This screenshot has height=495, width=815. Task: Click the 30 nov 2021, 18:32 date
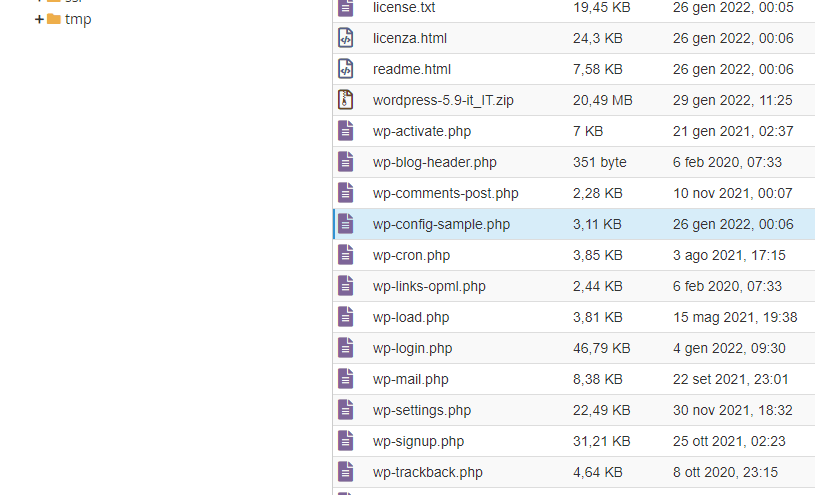732,411
